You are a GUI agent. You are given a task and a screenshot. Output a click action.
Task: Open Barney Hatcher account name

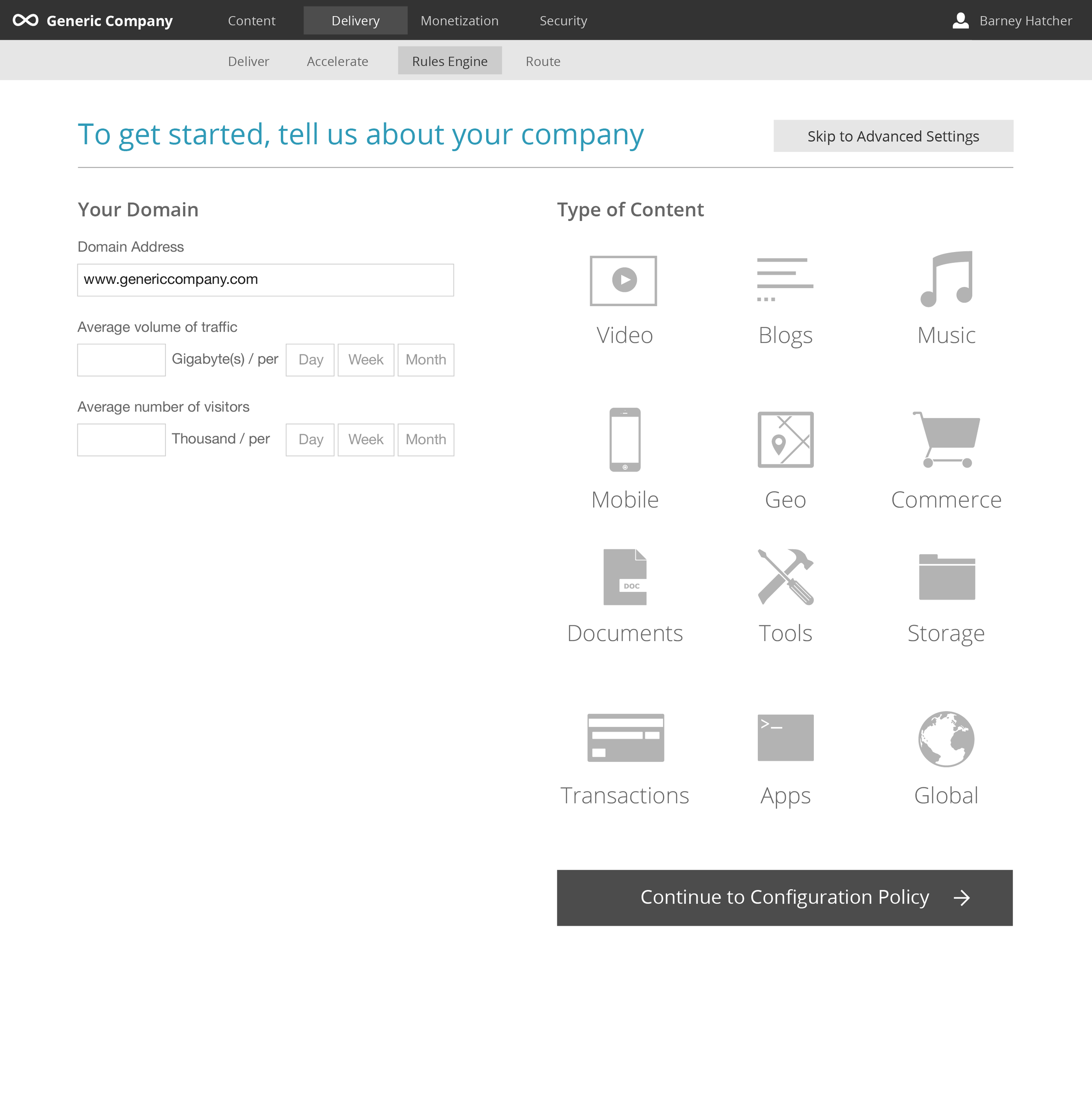point(1026,21)
